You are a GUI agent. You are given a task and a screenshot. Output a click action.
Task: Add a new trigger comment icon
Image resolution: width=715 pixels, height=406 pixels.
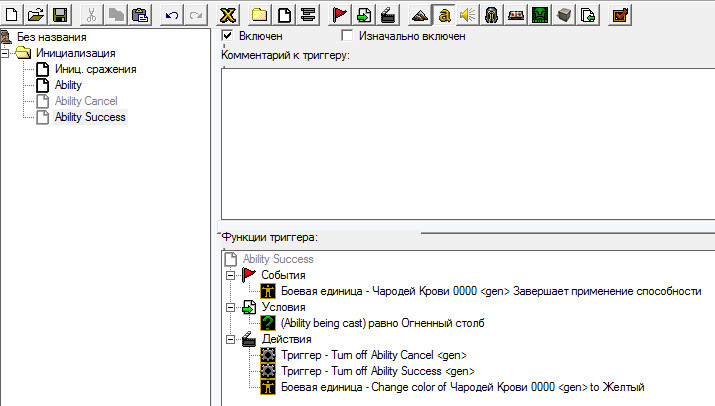click(308, 15)
